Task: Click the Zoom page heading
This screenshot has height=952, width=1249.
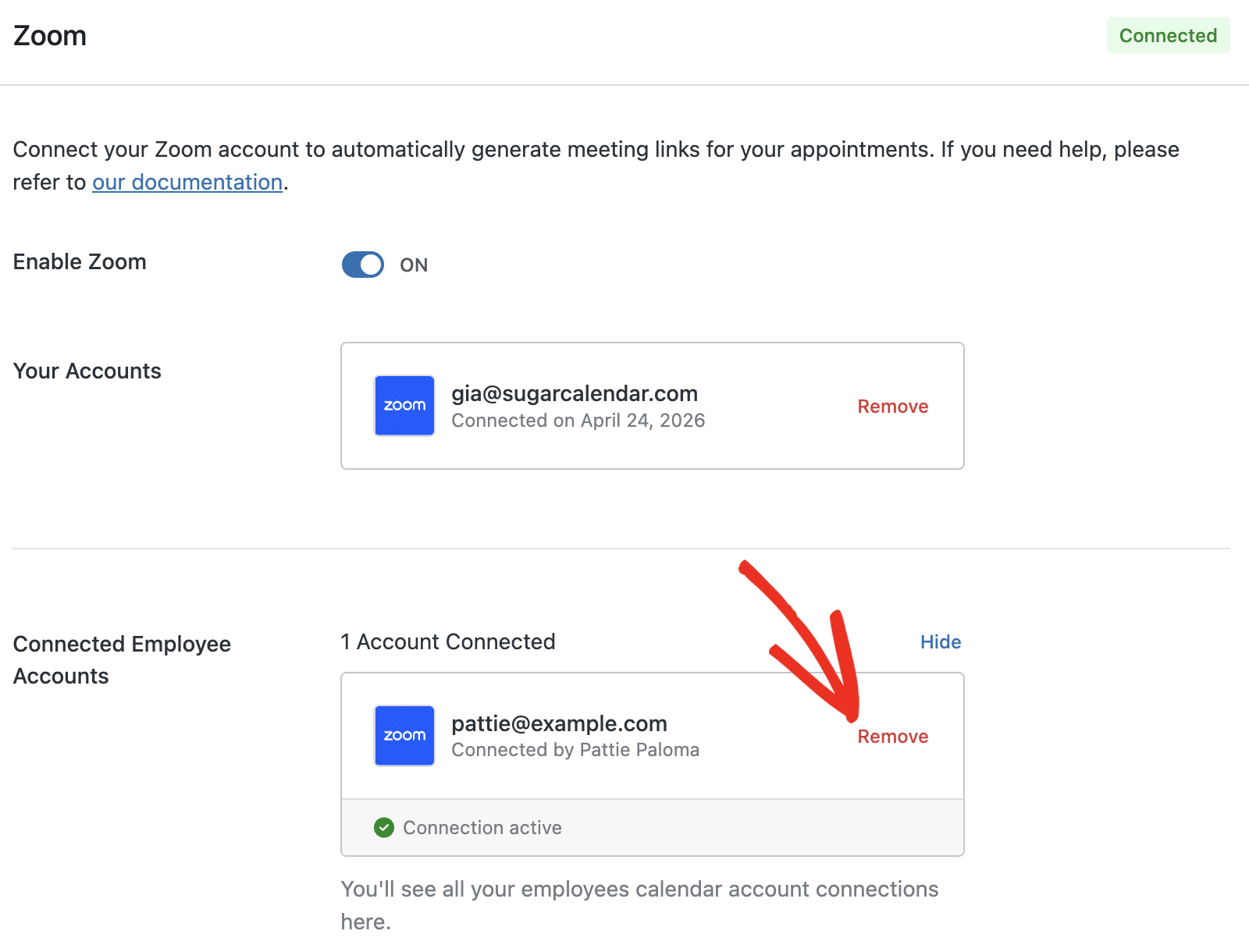Action: tap(50, 36)
